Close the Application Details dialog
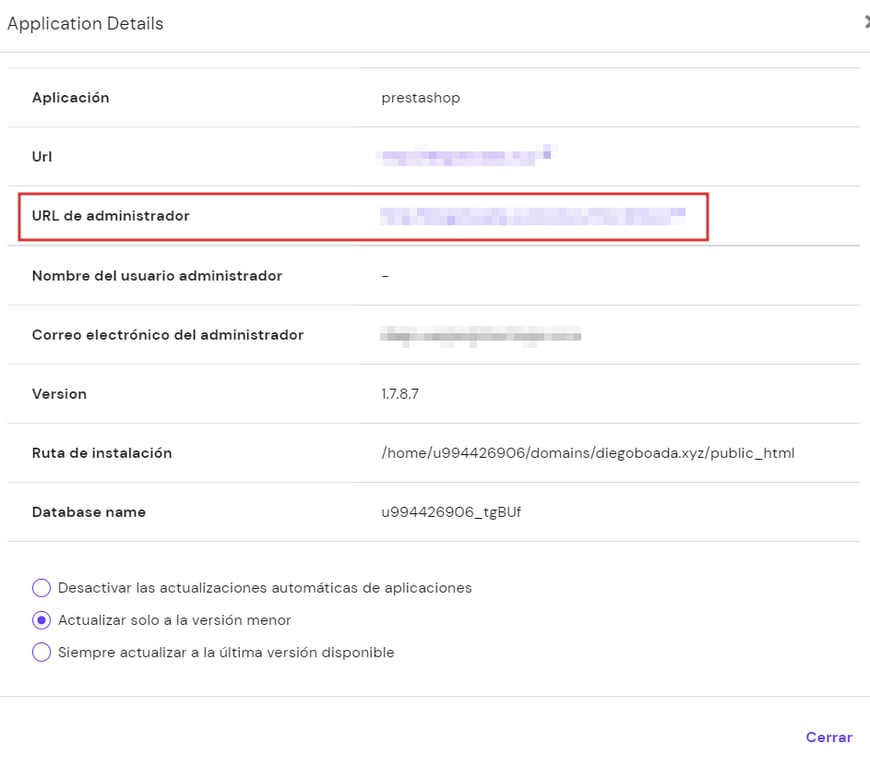870x768 pixels. click(866, 20)
